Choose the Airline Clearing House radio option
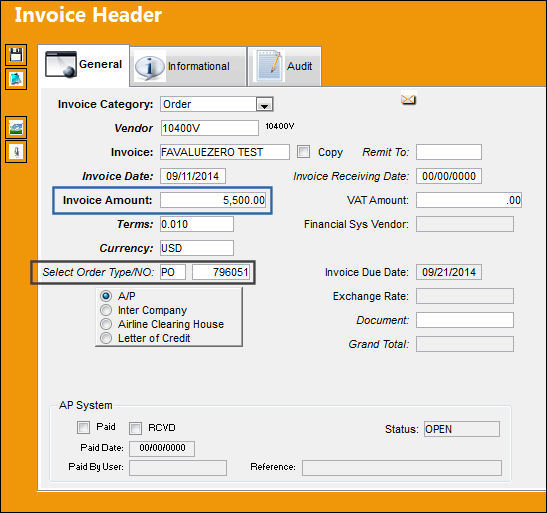The image size is (547, 513). [106, 324]
